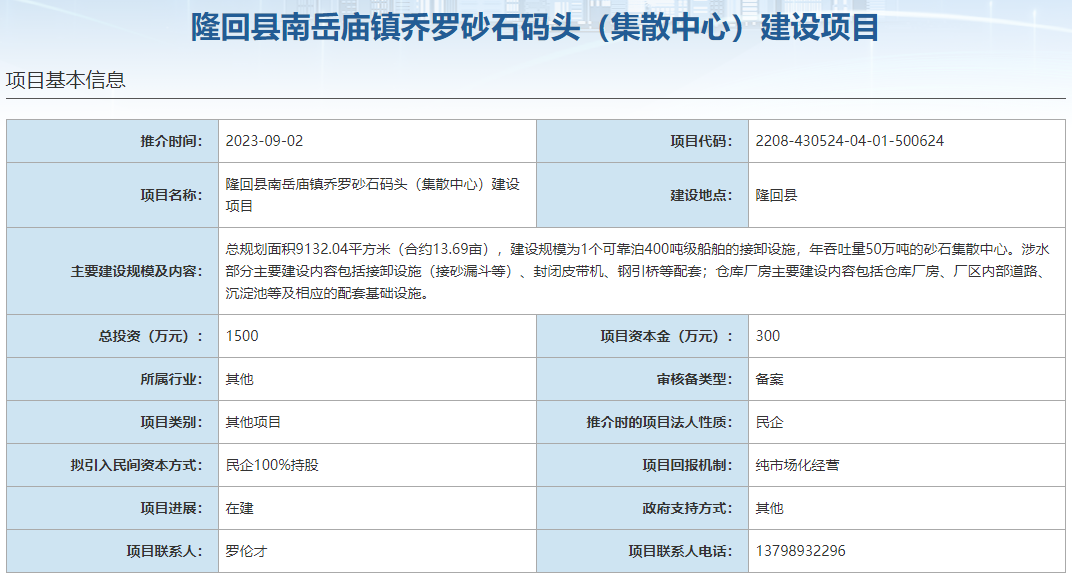Screen dimensions: 1072x580
Task: Click the 建设地点 value 隆回县
Action: (x=776, y=195)
